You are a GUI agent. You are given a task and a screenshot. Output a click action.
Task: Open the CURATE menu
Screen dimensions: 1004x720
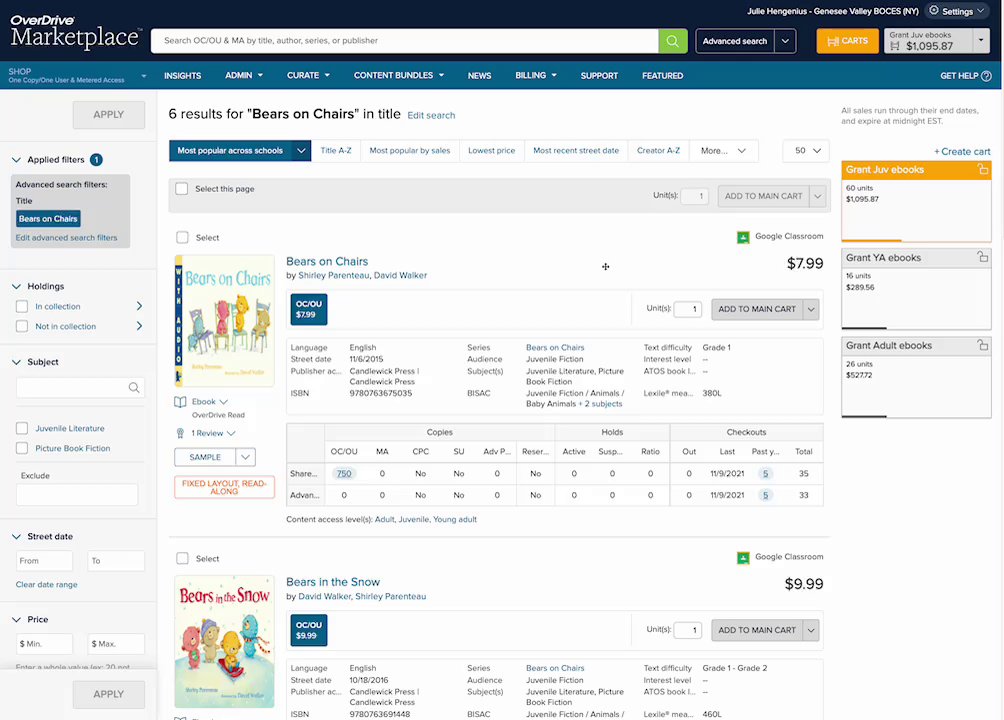(309, 76)
